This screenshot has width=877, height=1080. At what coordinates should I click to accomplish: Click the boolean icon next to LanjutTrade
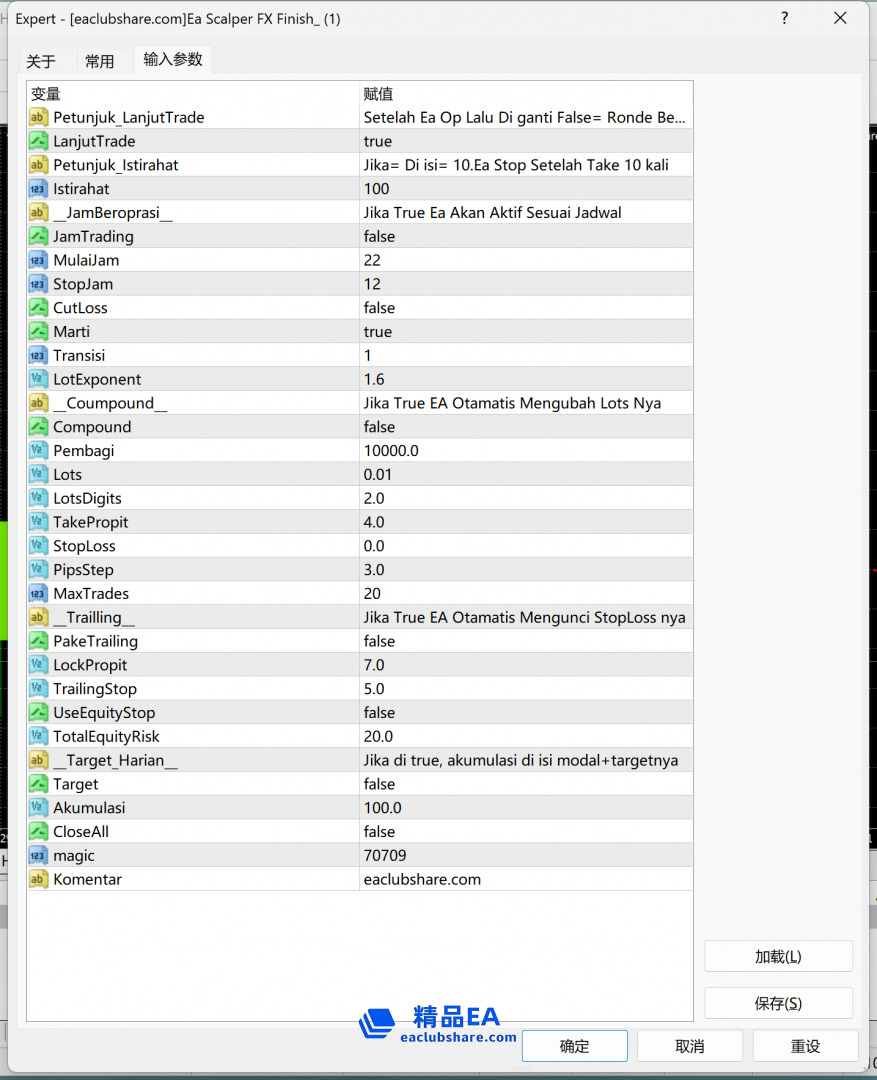(x=39, y=142)
